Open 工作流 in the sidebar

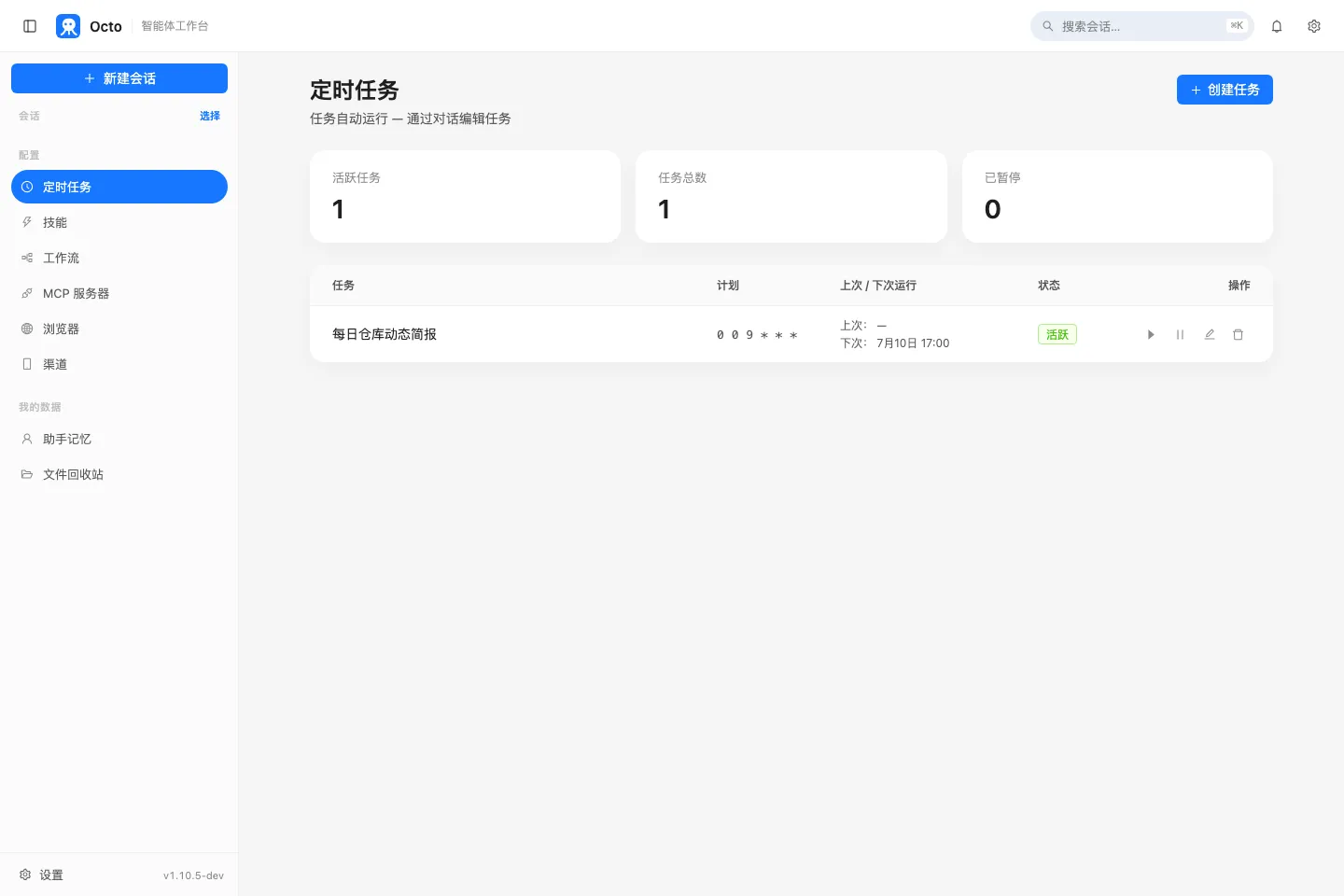point(119,258)
